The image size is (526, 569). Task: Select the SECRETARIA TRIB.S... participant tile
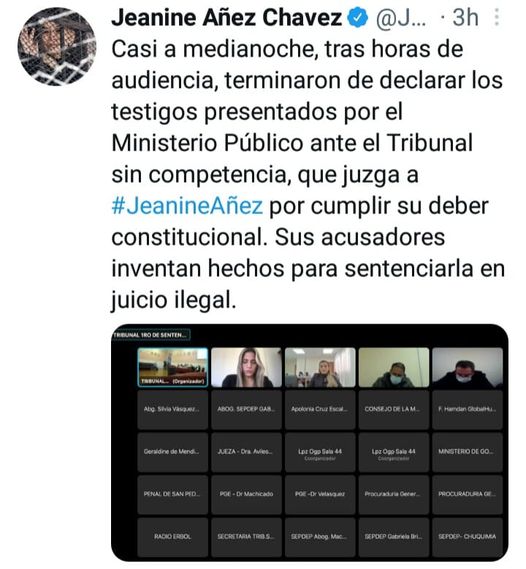(x=246, y=537)
